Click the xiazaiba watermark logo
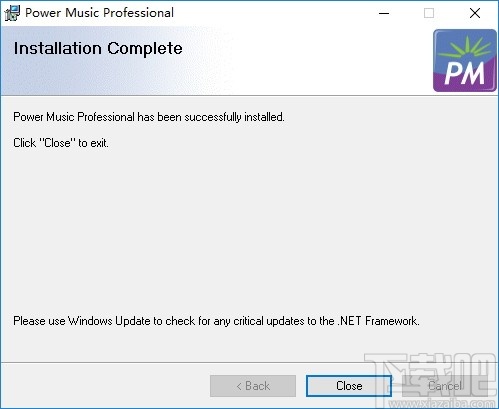The width and height of the screenshot is (499, 409). coord(430,375)
